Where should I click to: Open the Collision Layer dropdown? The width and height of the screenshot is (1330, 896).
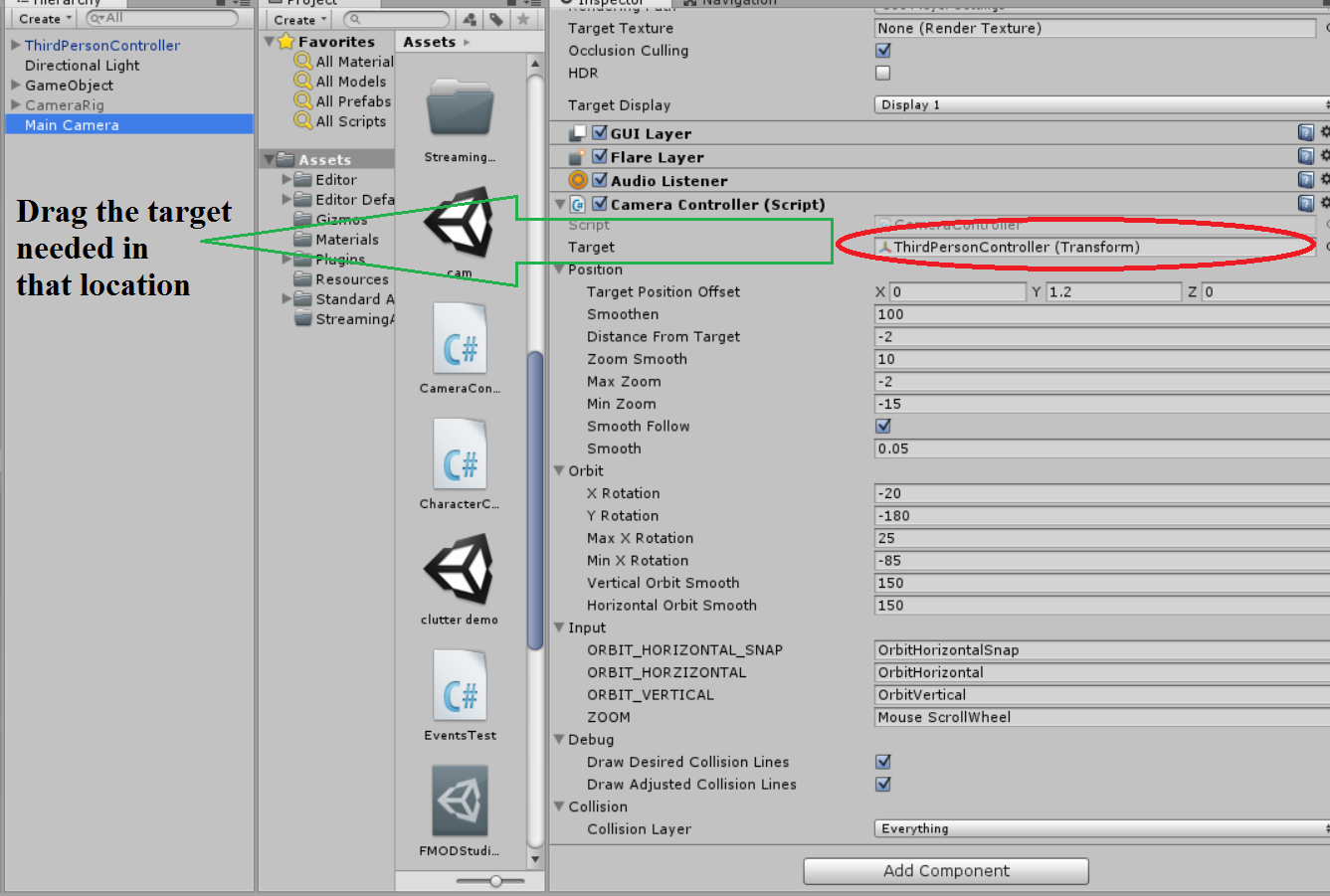tap(1102, 828)
